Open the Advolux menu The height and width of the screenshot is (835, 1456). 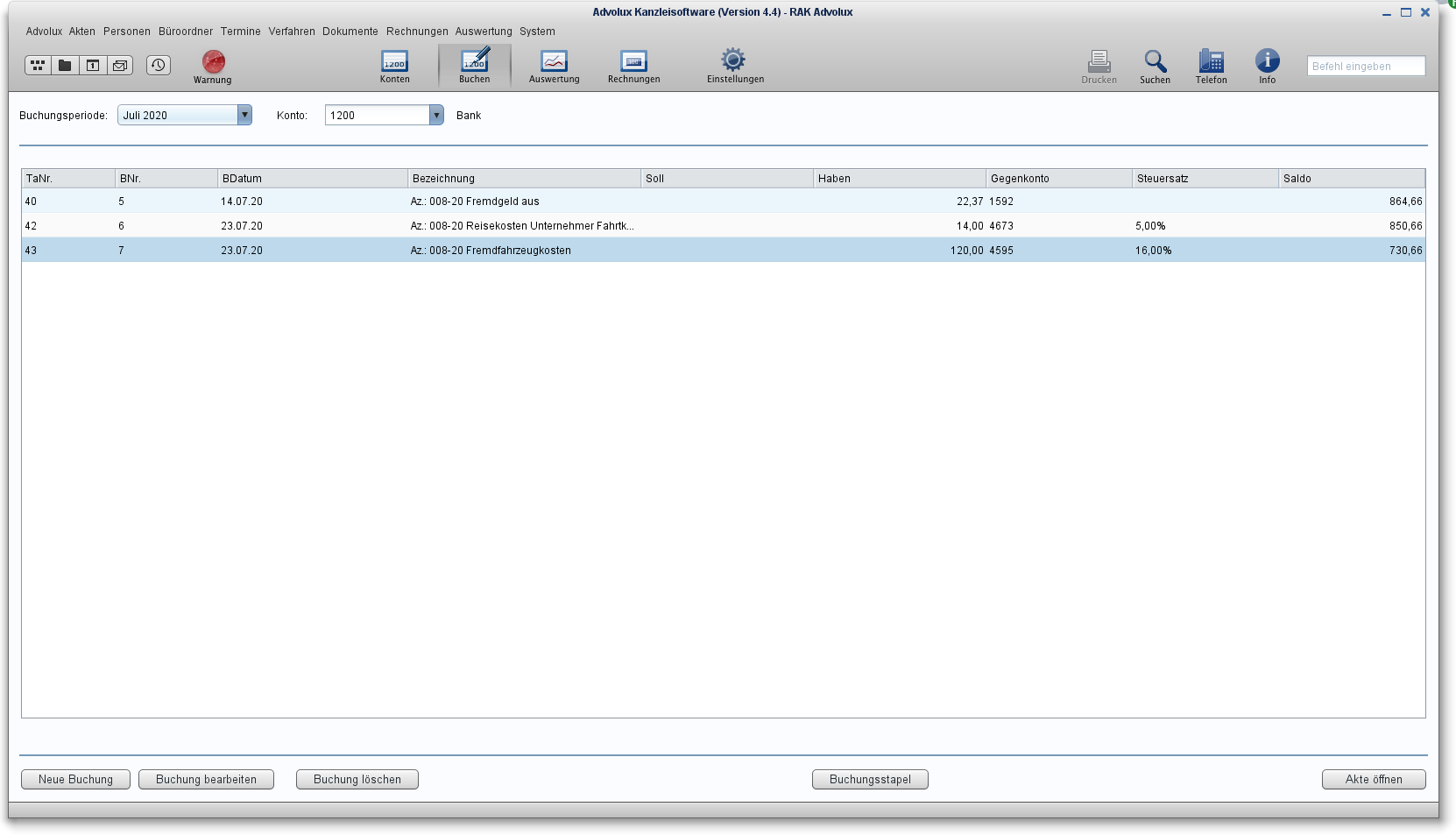pos(44,32)
